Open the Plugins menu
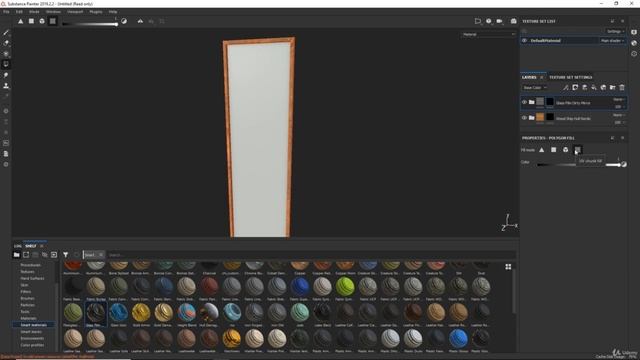The image size is (640, 360). tap(96, 12)
